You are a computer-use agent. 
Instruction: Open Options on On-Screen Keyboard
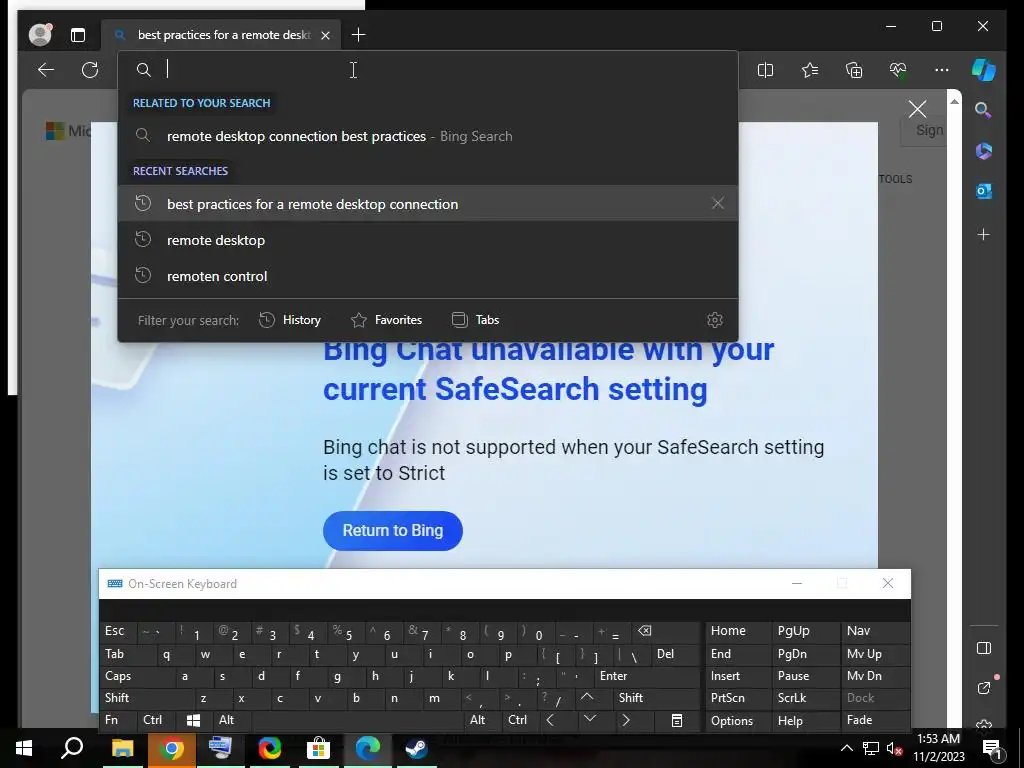[738, 720]
